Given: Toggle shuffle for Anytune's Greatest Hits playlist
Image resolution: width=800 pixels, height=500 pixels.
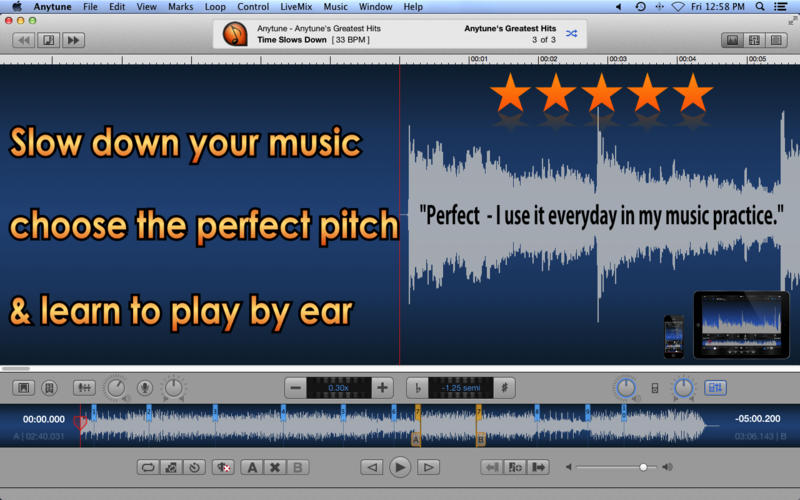Looking at the screenshot, I should (571, 34).
